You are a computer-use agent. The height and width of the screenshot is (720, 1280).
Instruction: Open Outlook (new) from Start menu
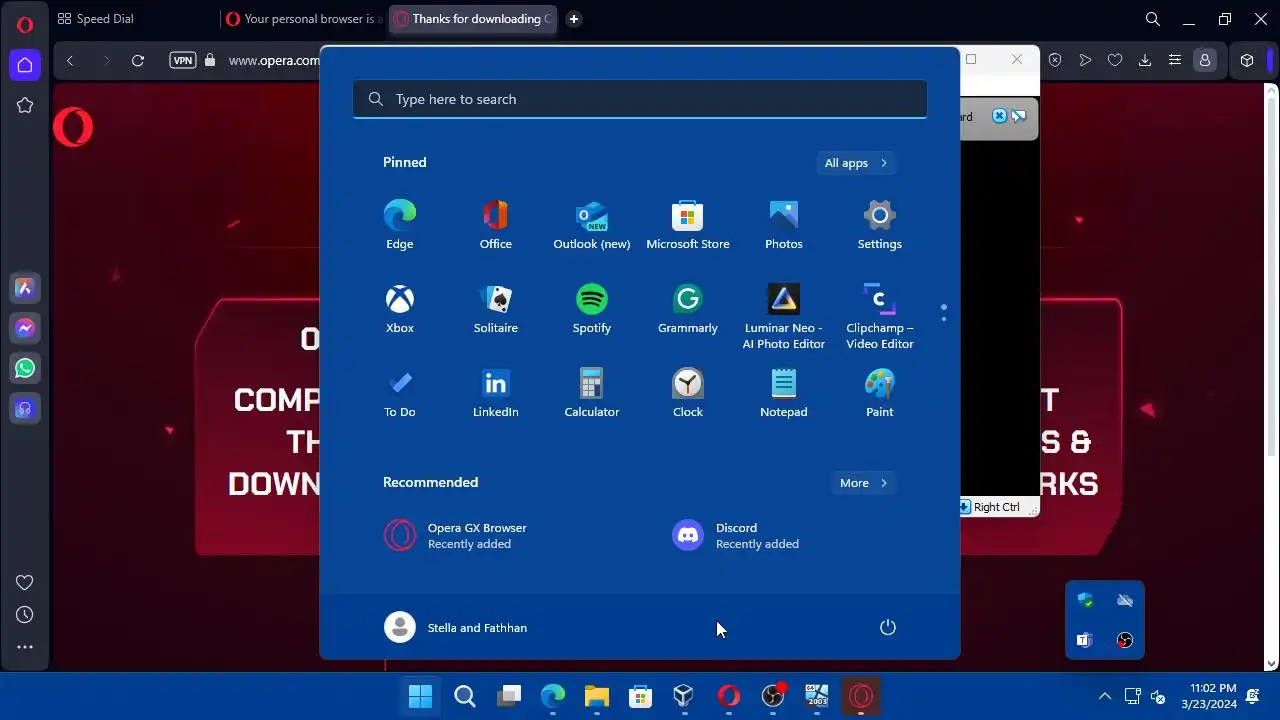591,225
